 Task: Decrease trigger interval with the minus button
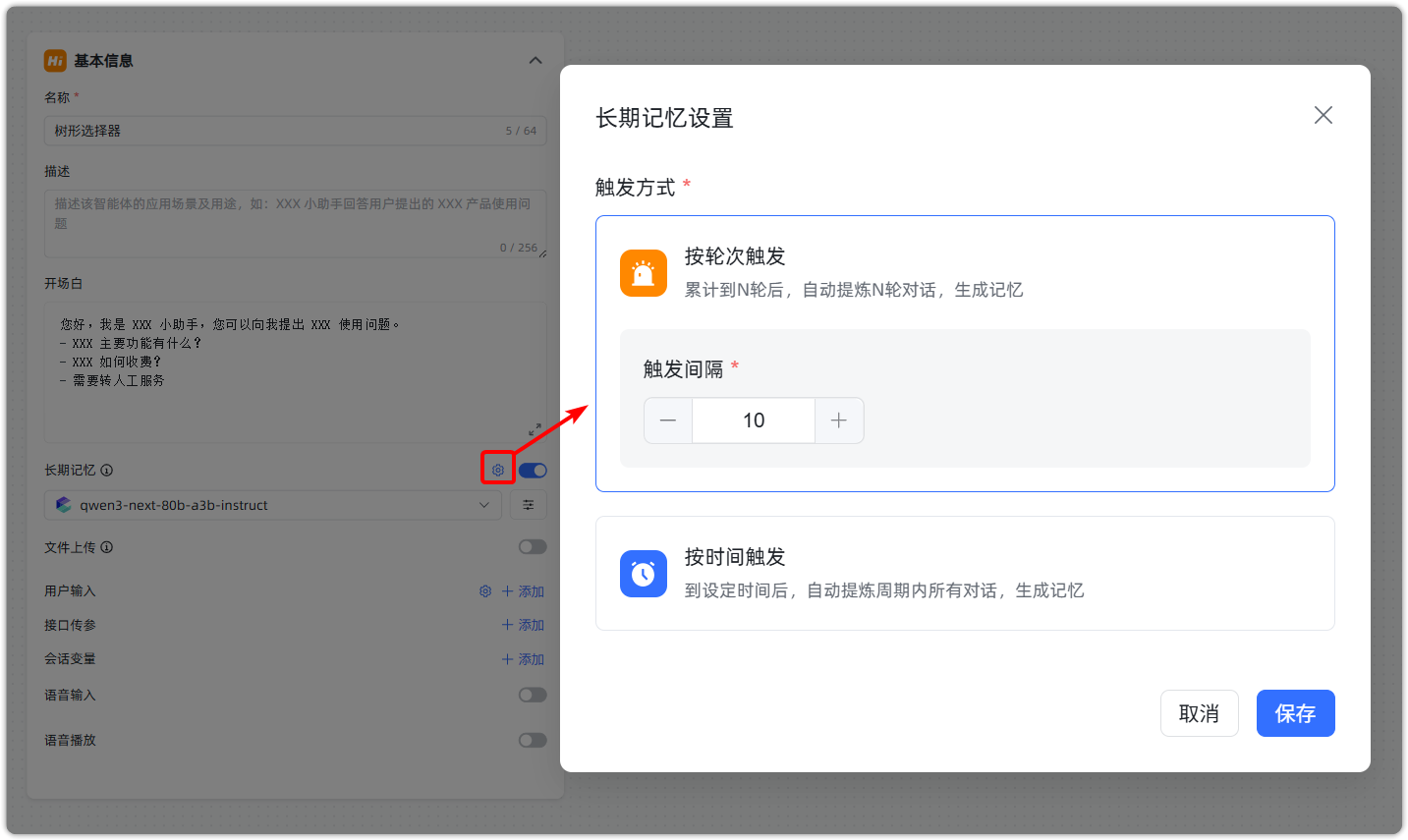click(668, 420)
